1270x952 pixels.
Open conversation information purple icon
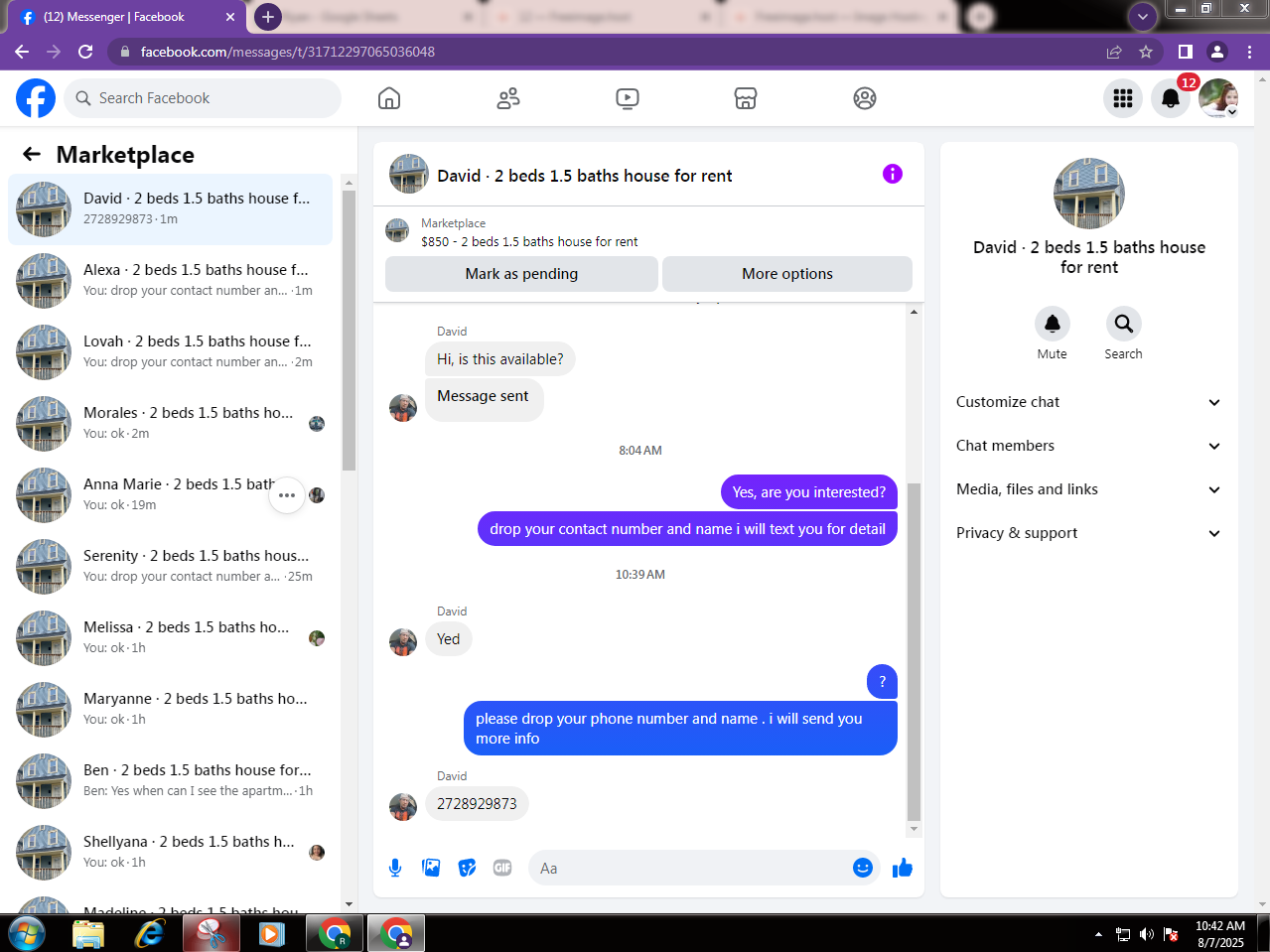(x=893, y=174)
